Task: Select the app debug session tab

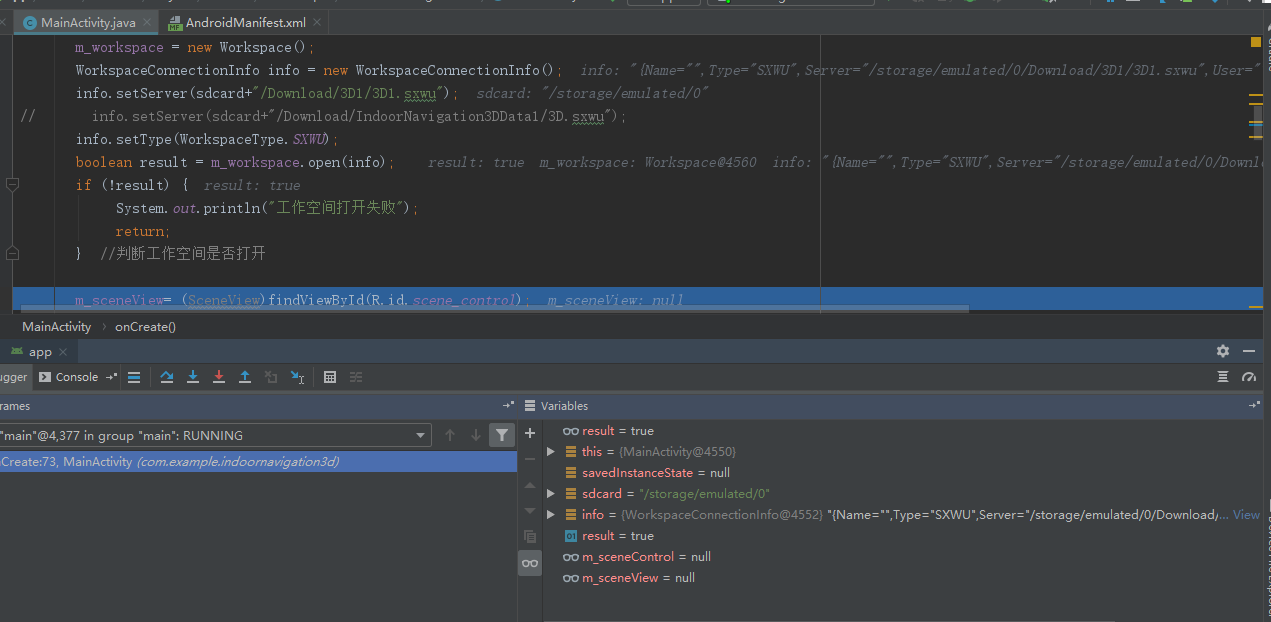Action: [40, 352]
